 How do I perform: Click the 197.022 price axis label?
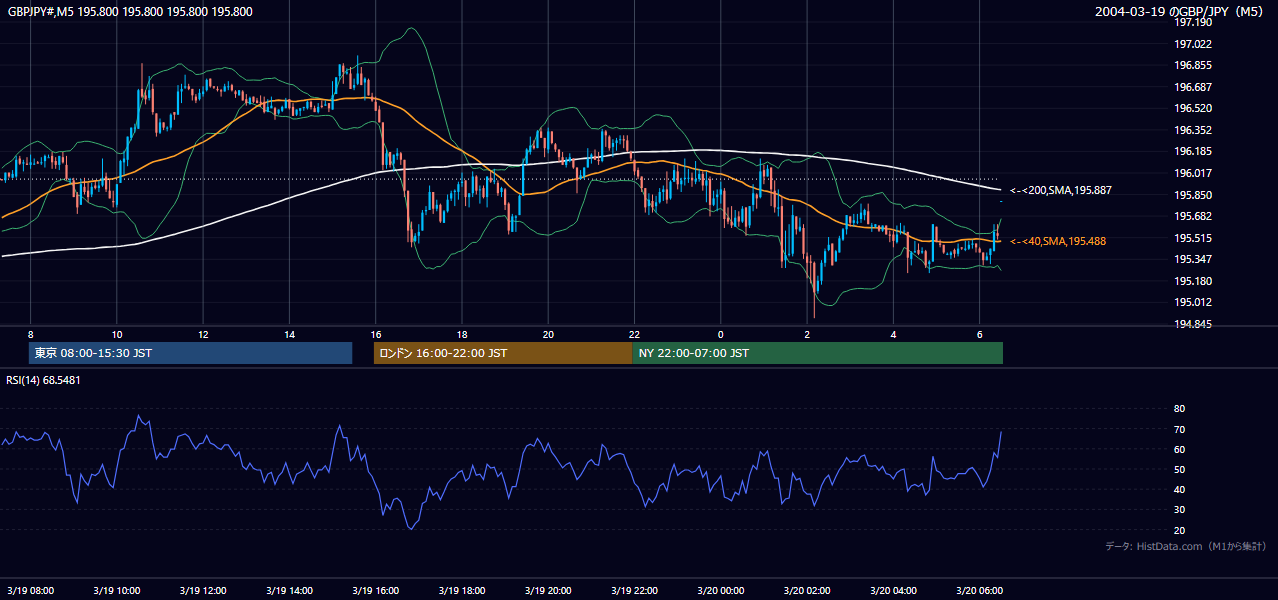pyautogui.click(x=1192, y=44)
